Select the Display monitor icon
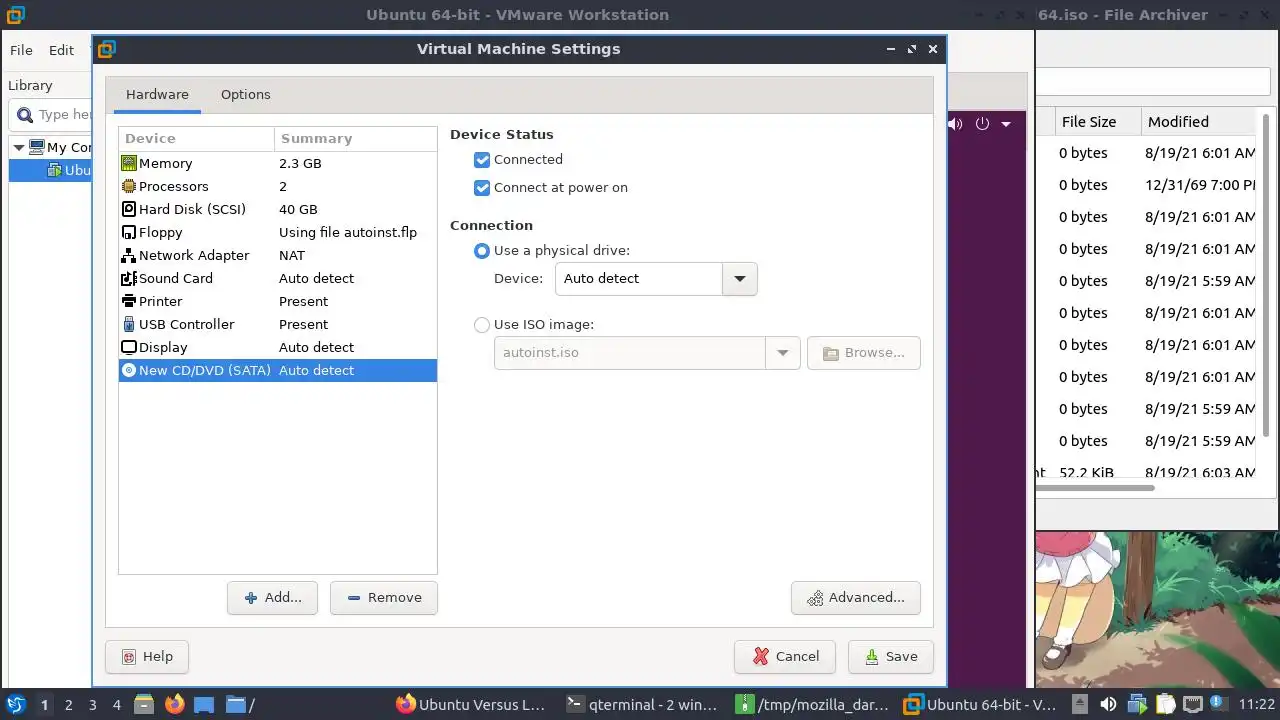1280x720 pixels. click(128, 347)
